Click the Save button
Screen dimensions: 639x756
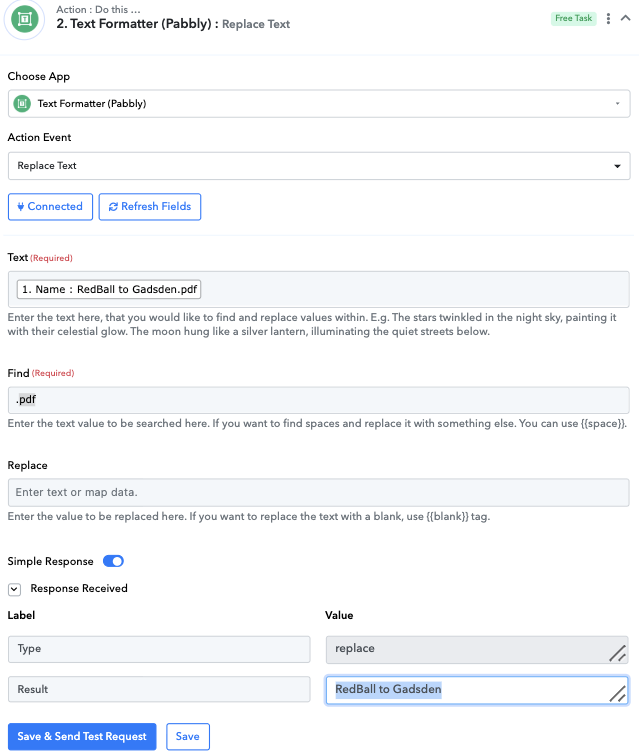point(188,737)
